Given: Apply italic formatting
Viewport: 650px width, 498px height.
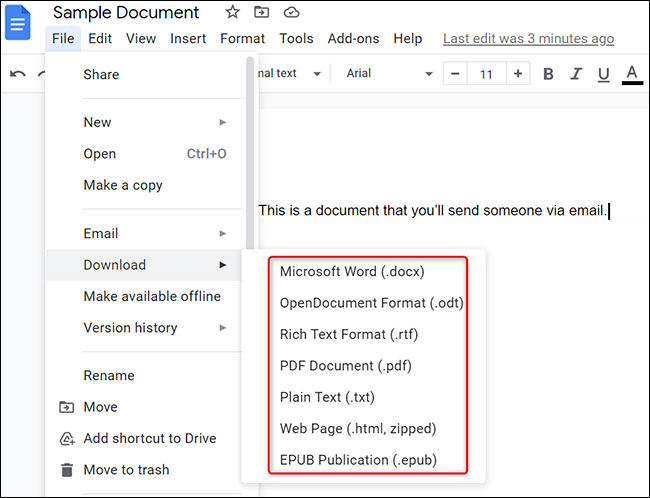Looking at the screenshot, I should point(576,74).
